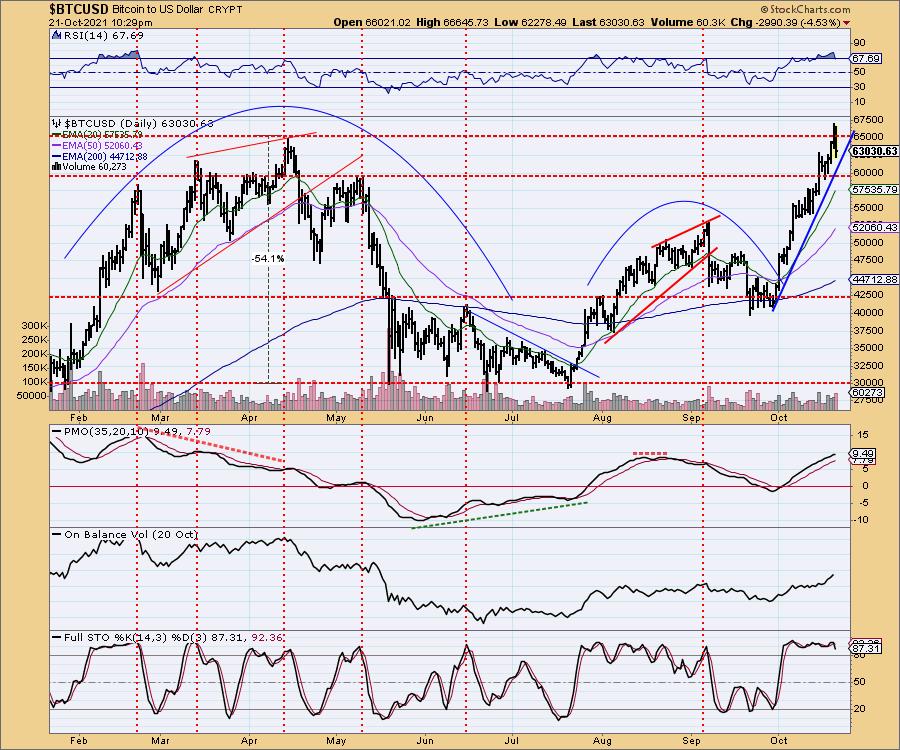Click the EMA(50) 52060.43 legend entry
Image resolution: width=900 pixels, height=750 pixels.
[x=98, y=146]
